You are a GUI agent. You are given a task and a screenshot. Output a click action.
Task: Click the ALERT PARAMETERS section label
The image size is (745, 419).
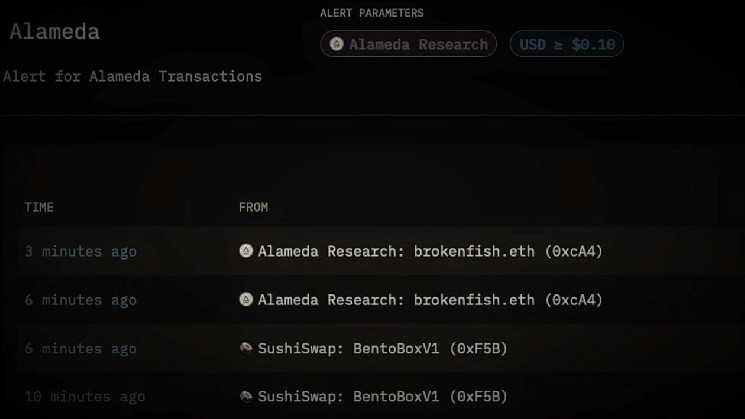point(371,13)
